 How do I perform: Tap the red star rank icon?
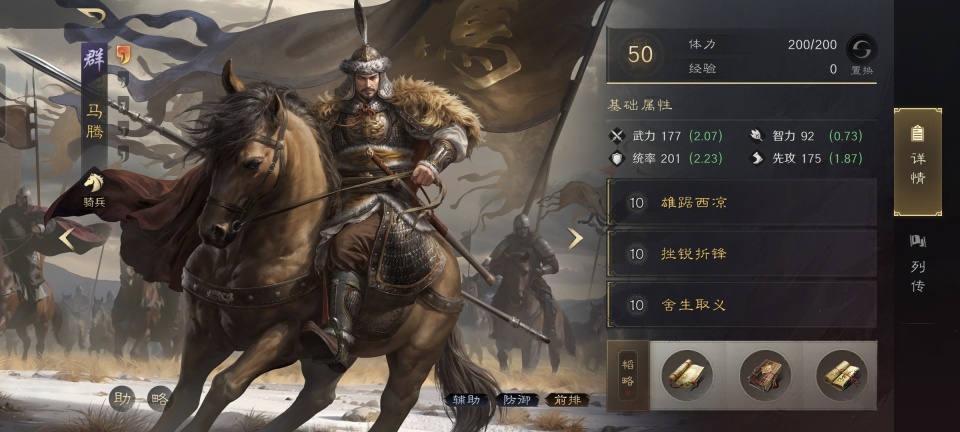click(124, 55)
